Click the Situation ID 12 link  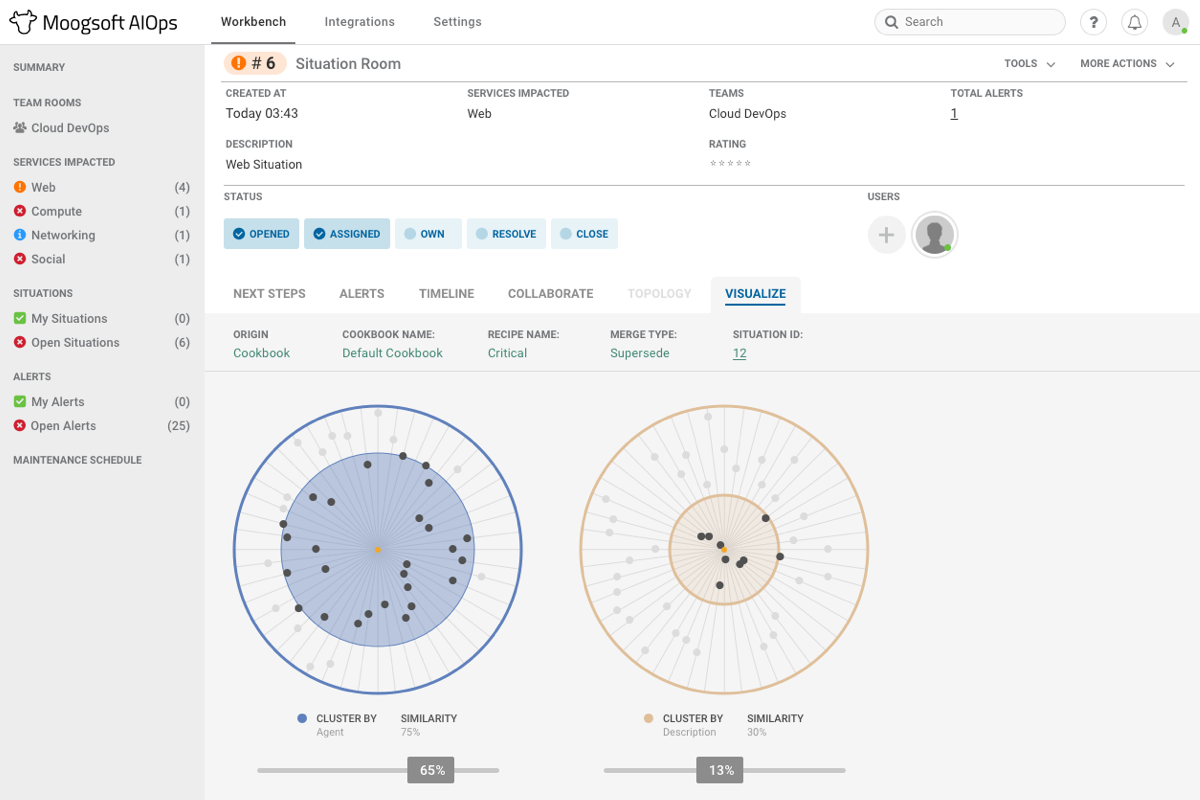pyautogui.click(x=739, y=353)
